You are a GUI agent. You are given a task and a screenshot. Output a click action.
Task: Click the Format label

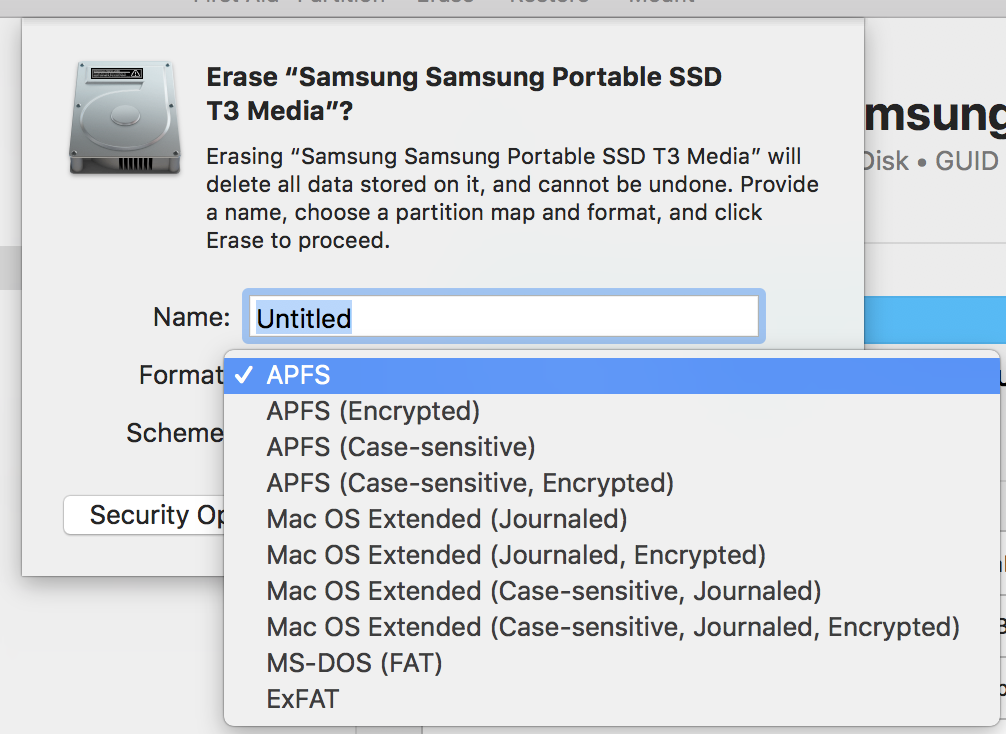[181, 375]
